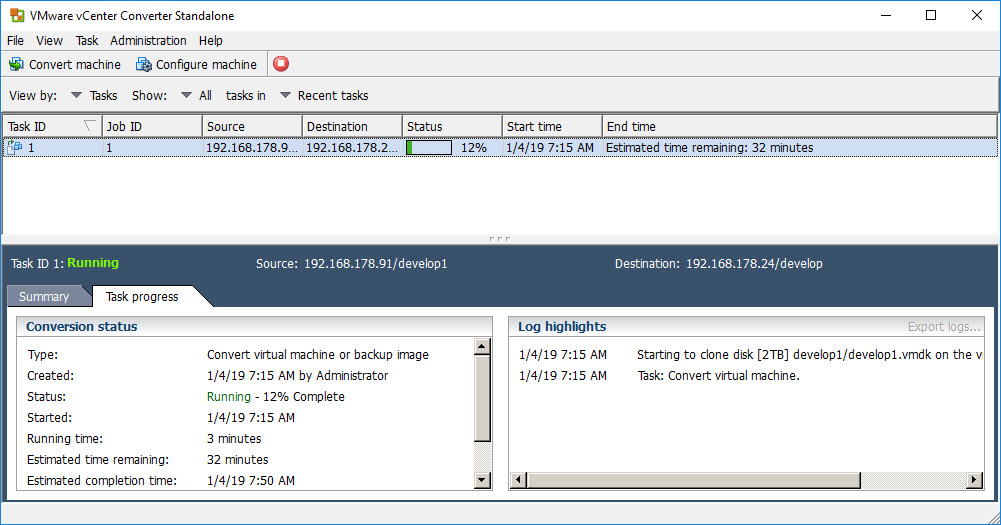1001x525 pixels.
Task: Click the 12% text in task row
Action: pos(474,148)
